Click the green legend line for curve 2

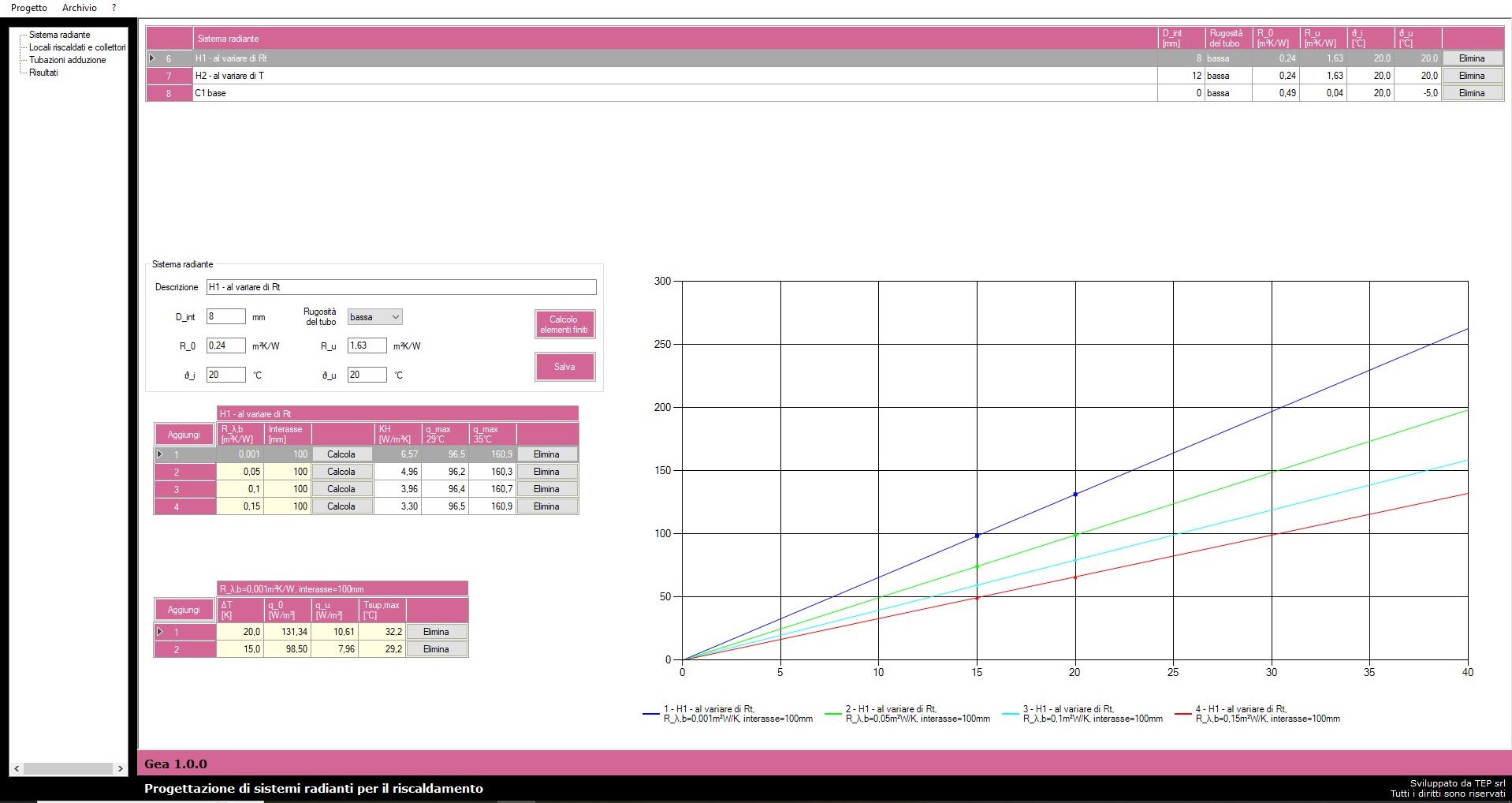pyautogui.click(x=833, y=714)
